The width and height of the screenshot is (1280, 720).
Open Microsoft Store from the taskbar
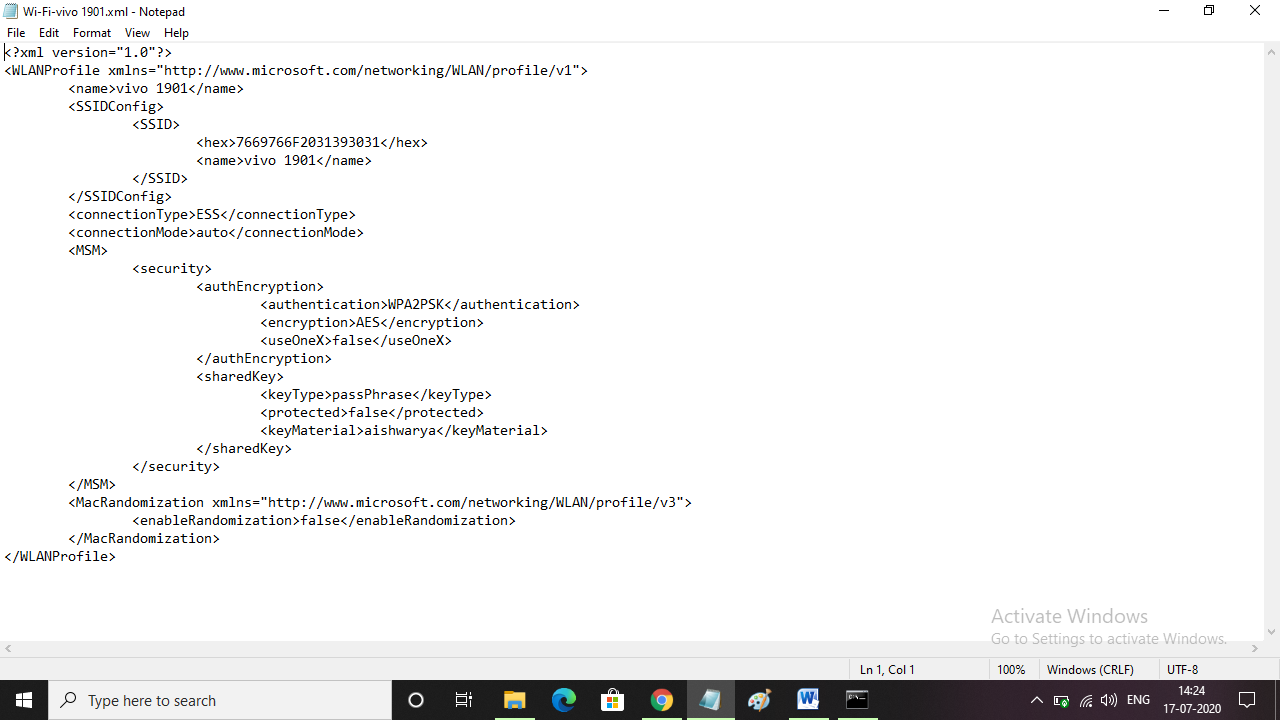click(x=612, y=700)
